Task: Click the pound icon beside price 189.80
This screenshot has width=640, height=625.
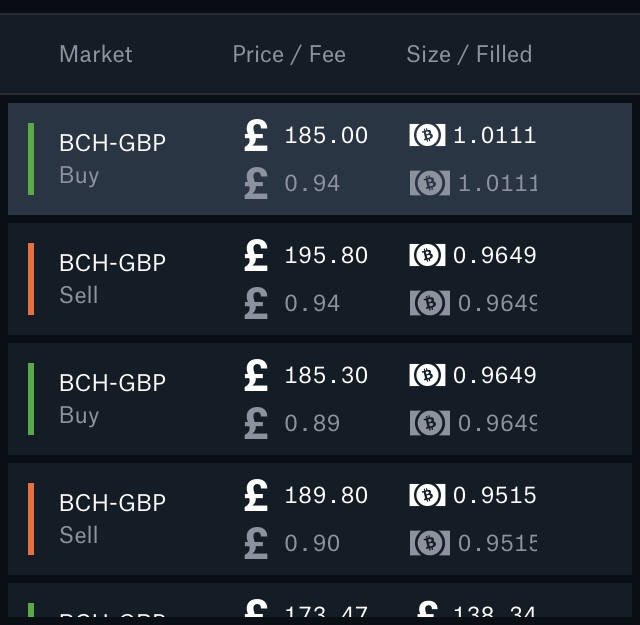Action: [x=256, y=496]
